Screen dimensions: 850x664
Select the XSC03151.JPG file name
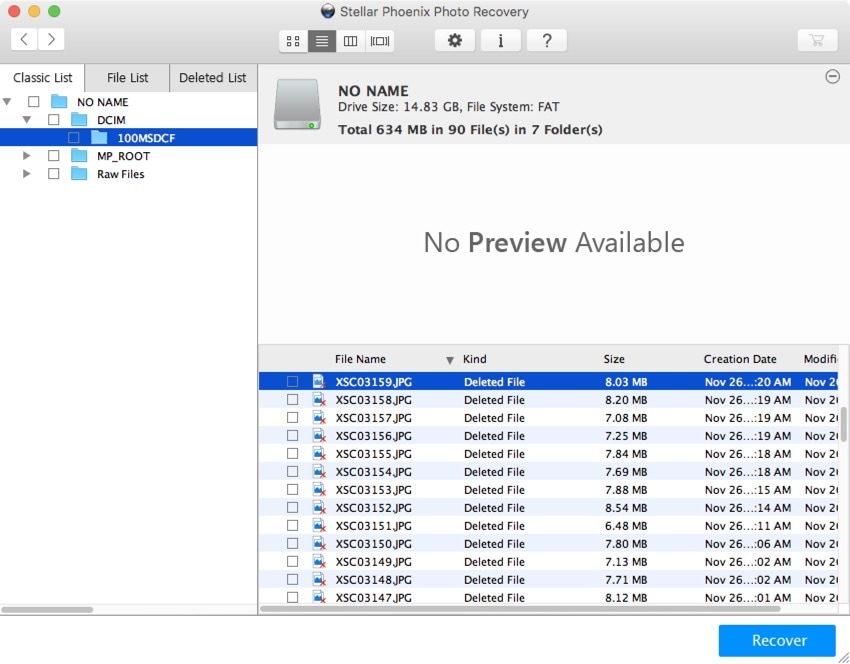tap(374, 526)
